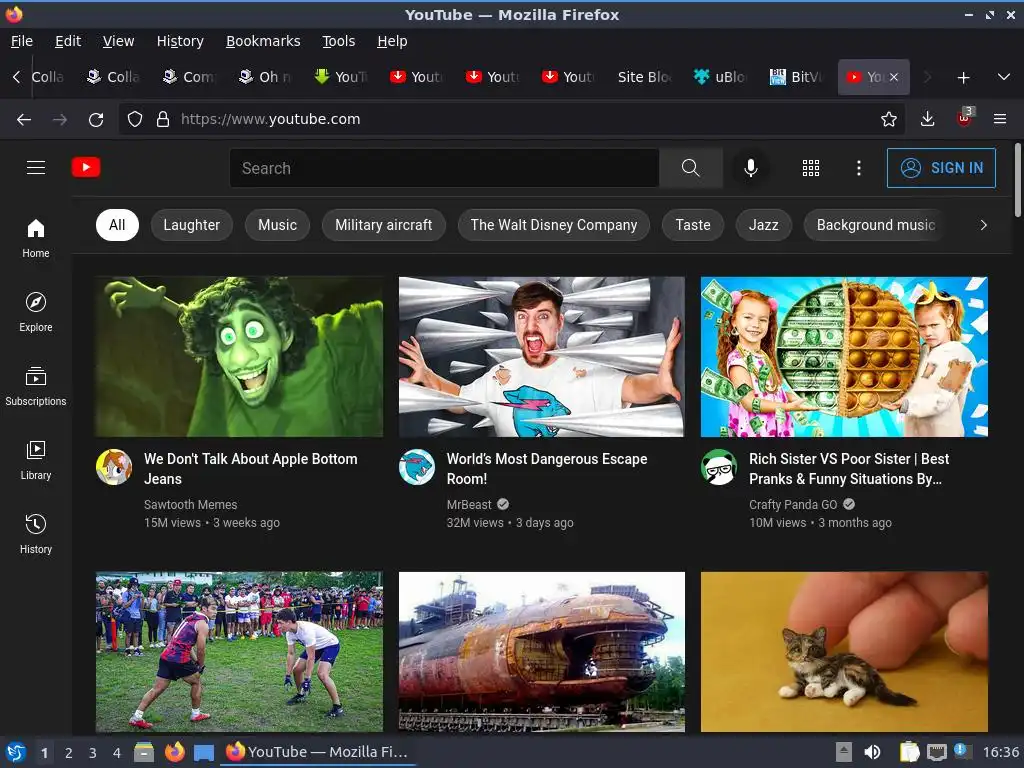Open YouTube settings three-dot menu
This screenshot has height=768, width=1024.
coord(859,168)
